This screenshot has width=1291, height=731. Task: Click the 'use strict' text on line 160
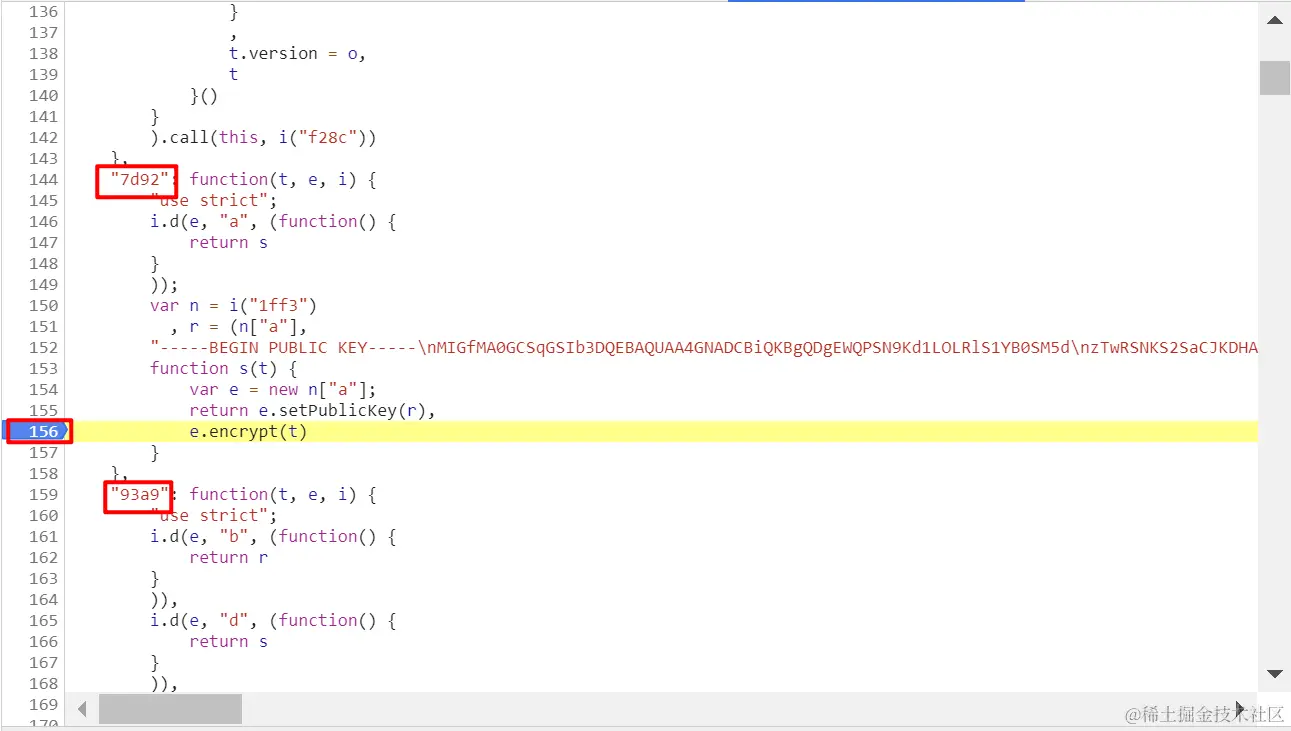pos(214,515)
